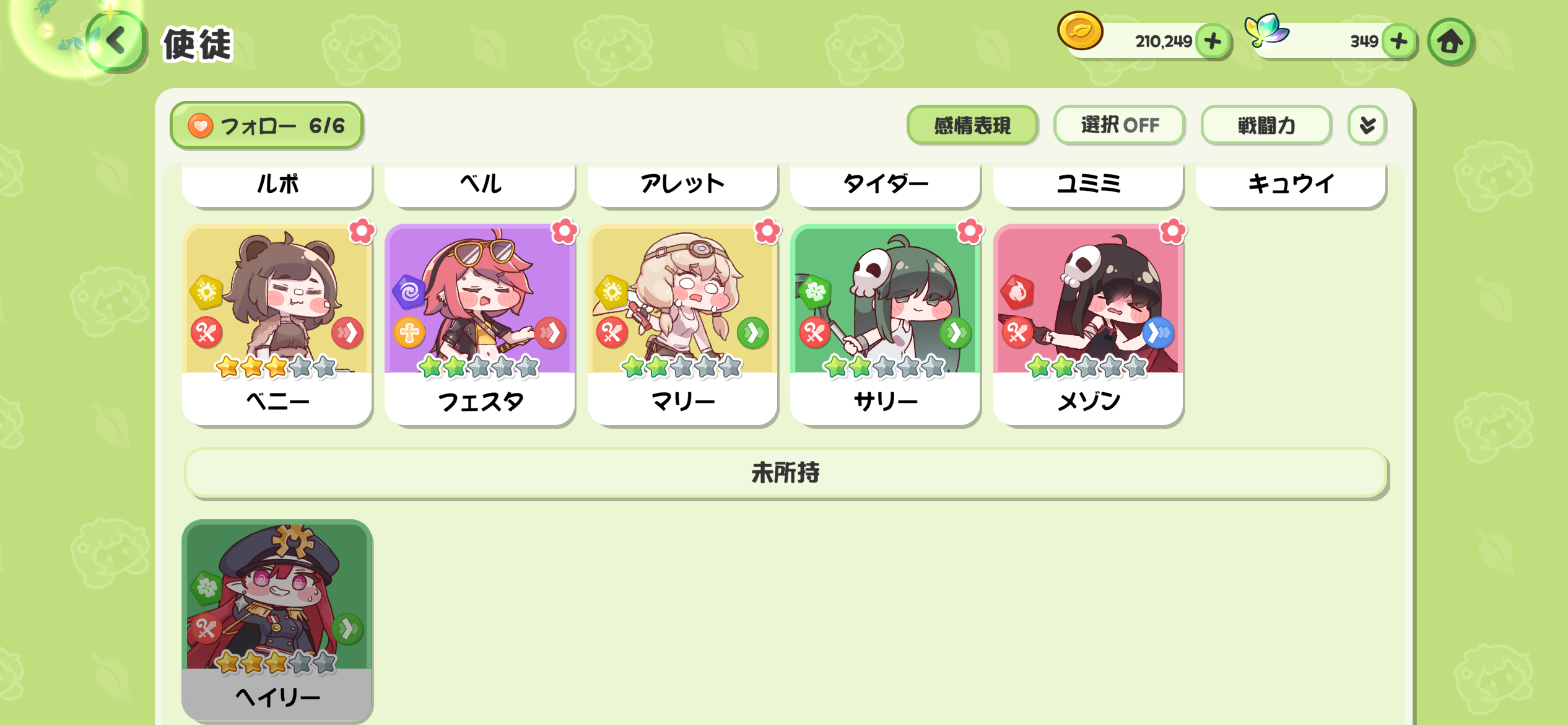Open the フォロー 6/6 filter
Screen dimensions: 1568x725
click(x=266, y=126)
